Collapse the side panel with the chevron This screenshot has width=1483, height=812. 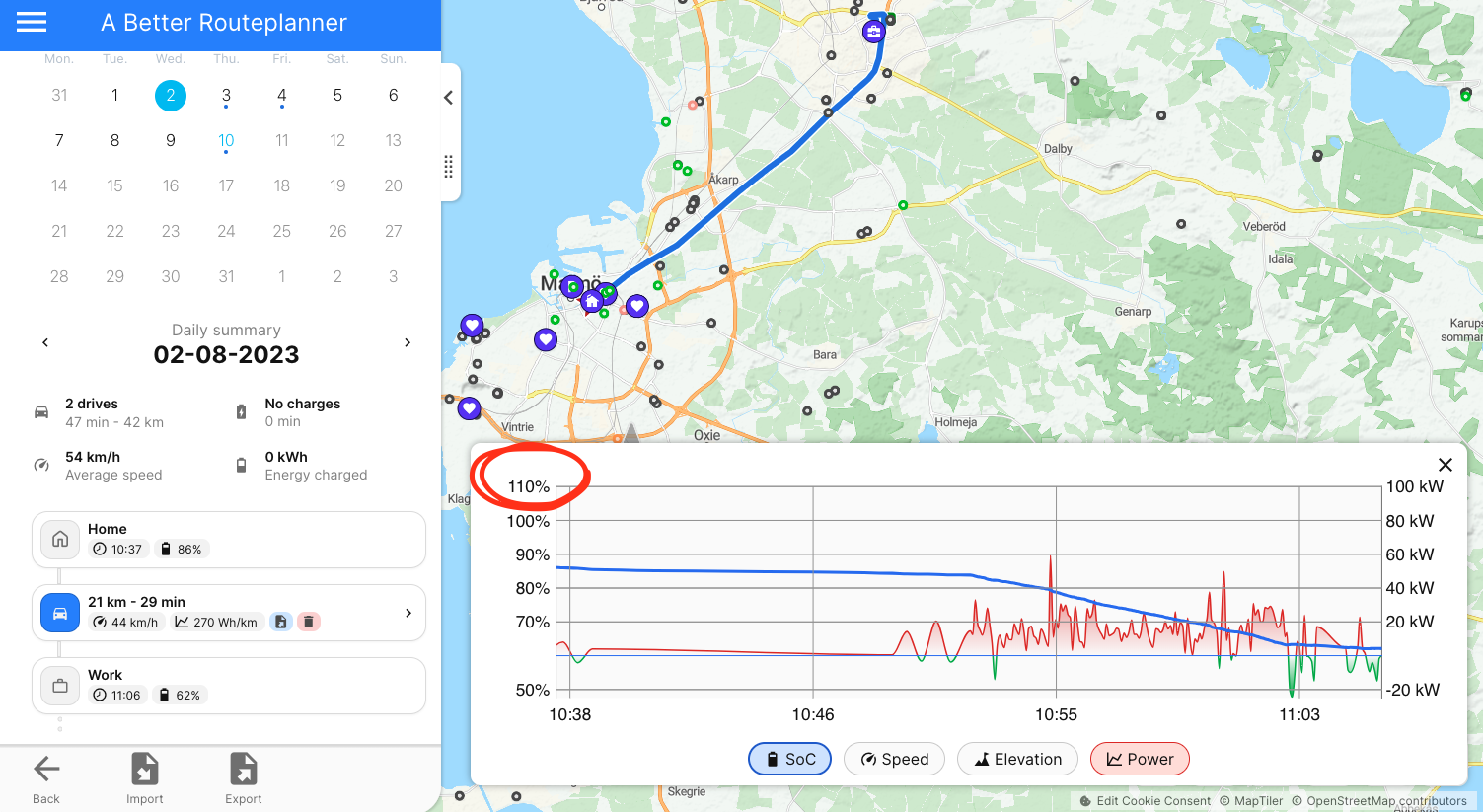[448, 98]
